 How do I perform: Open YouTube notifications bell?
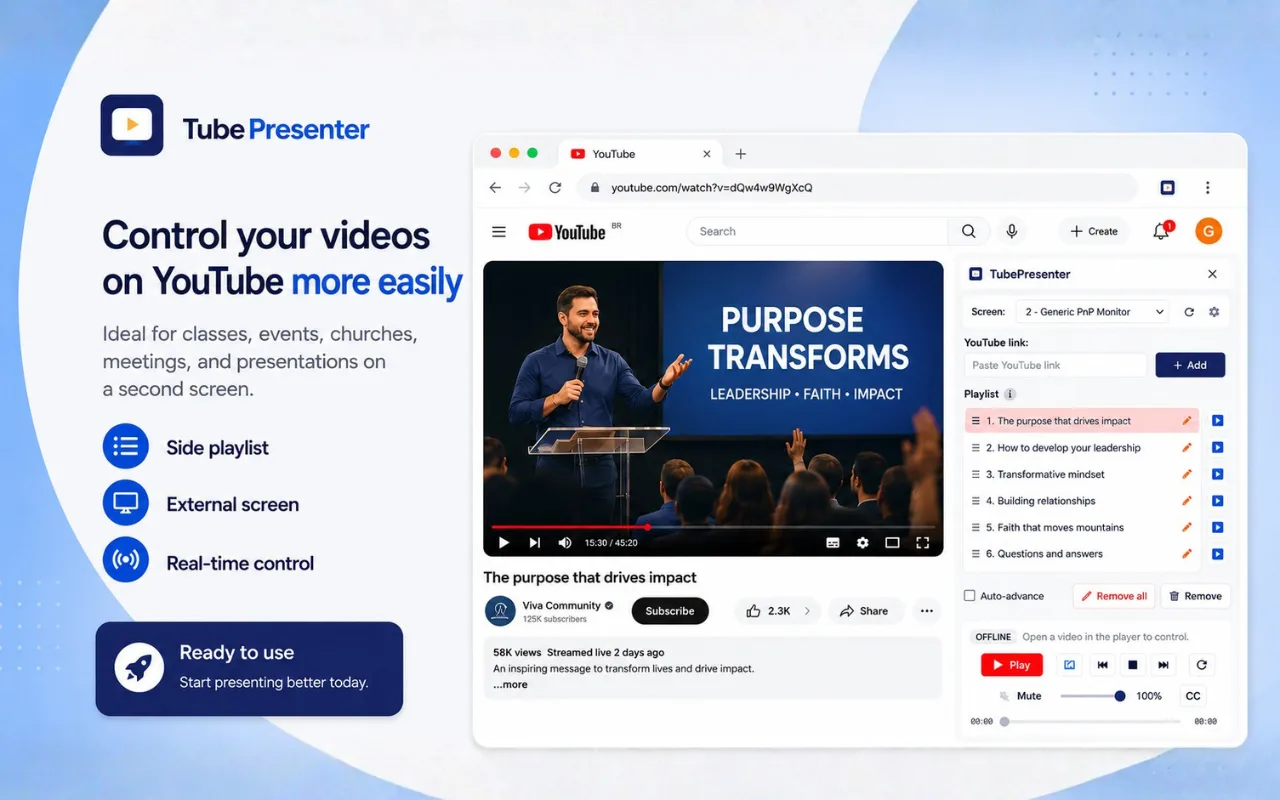click(1161, 231)
